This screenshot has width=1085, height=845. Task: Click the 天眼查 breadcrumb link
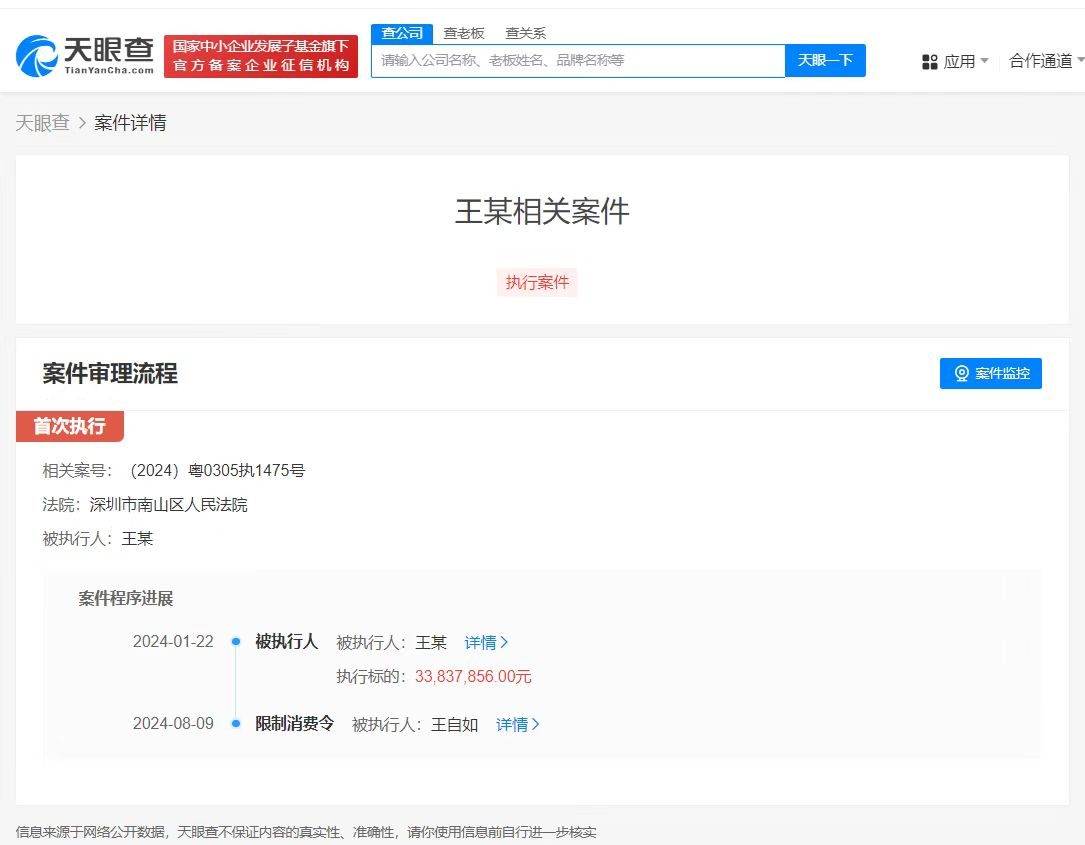(x=43, y=122)
